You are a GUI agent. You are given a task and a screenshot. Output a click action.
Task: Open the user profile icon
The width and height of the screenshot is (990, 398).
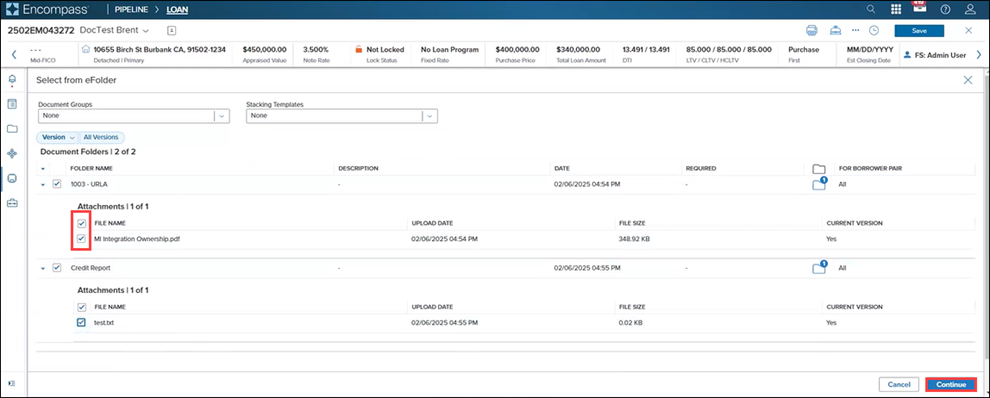971,9
